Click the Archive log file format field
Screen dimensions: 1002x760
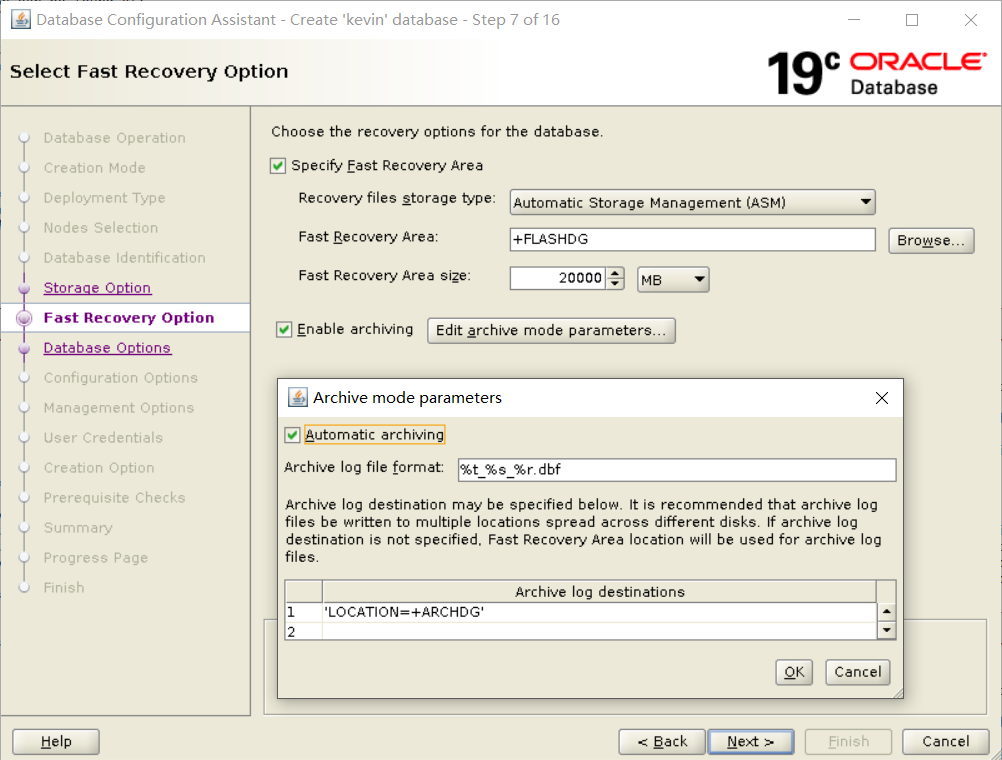[x=677, y=470]
